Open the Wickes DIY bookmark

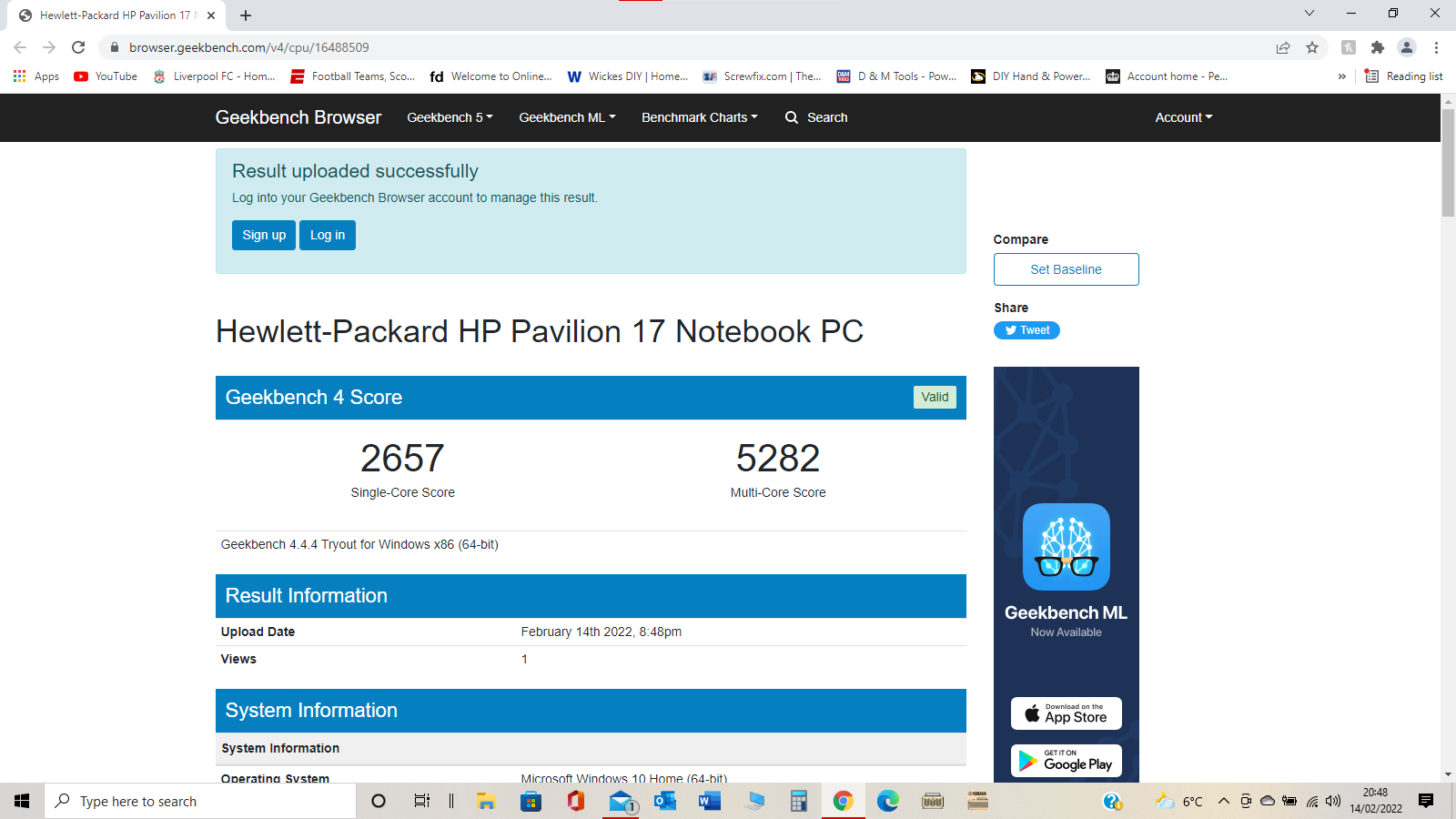pos(628,76)
